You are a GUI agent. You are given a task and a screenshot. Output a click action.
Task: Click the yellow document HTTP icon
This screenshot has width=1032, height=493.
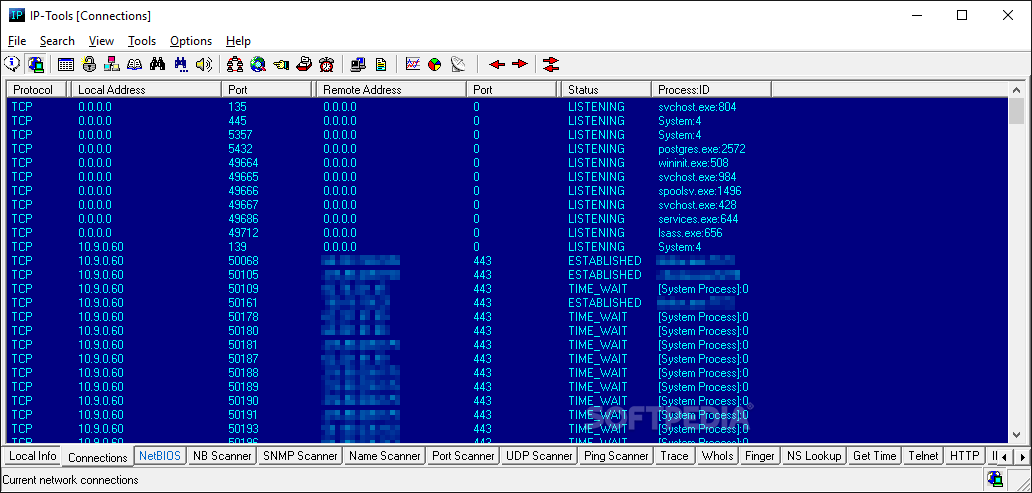[x=380, y=64]
